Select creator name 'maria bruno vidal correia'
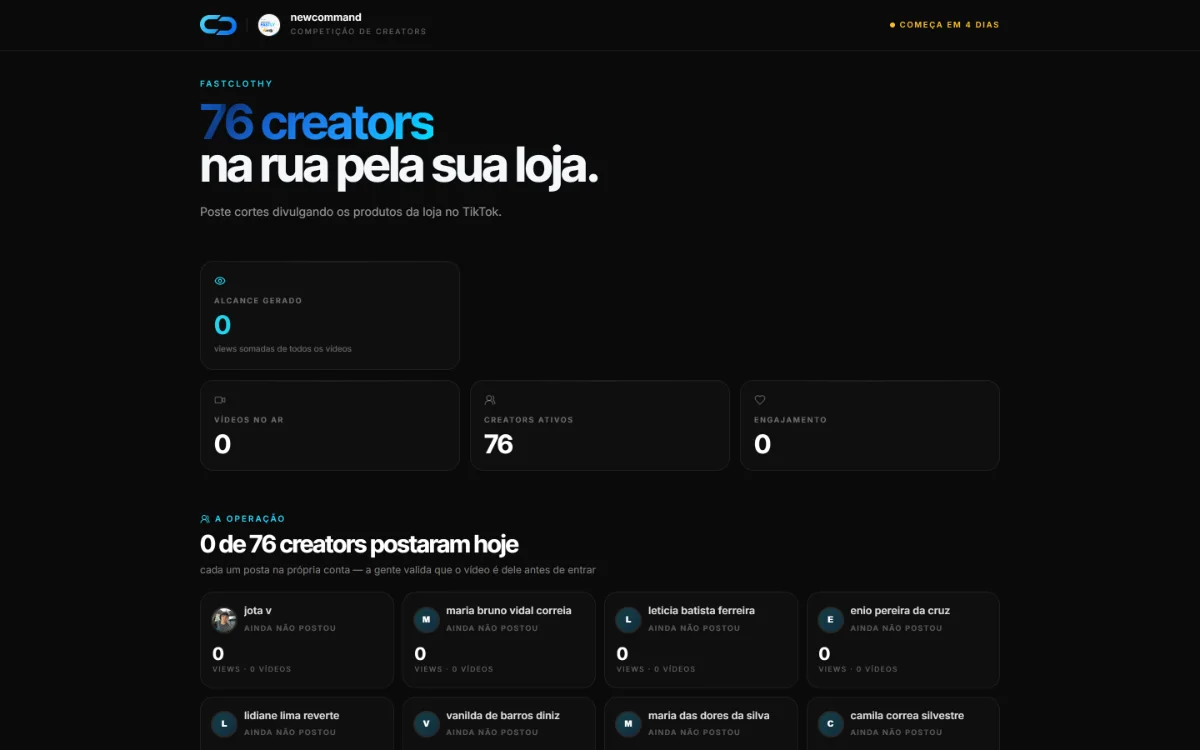This screenshot has width=1200, height=750. click(x=509, y=610)
